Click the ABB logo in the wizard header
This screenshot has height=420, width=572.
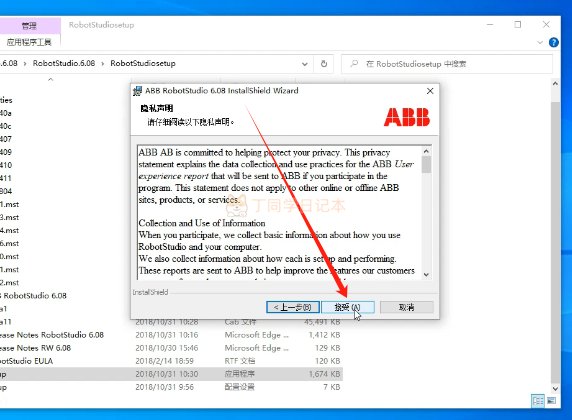(x=407, y=117)
